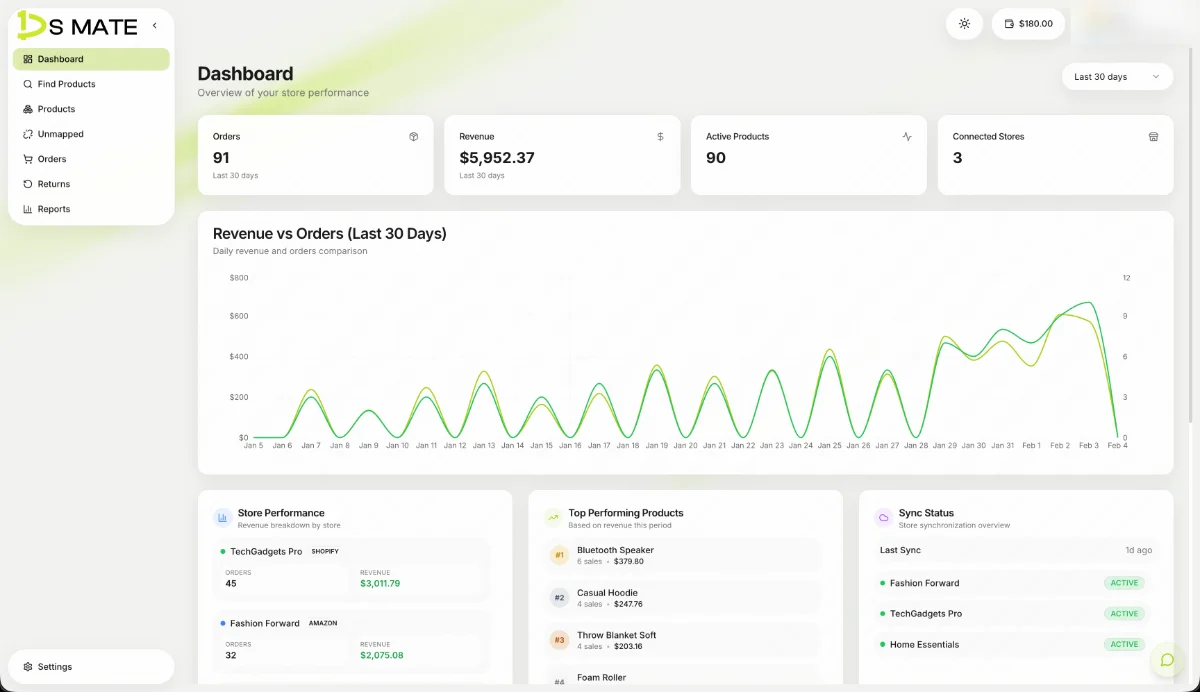Click the ACTIVE badge for Fashion Forward sync
This screenshot has height=692, width=1200.
coord(1124,583)
